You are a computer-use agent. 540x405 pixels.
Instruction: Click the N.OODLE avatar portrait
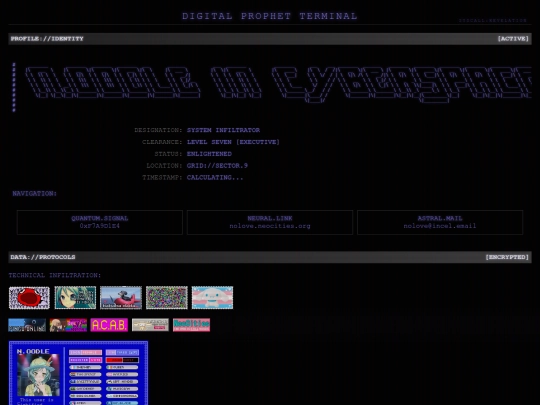[38, 375]
